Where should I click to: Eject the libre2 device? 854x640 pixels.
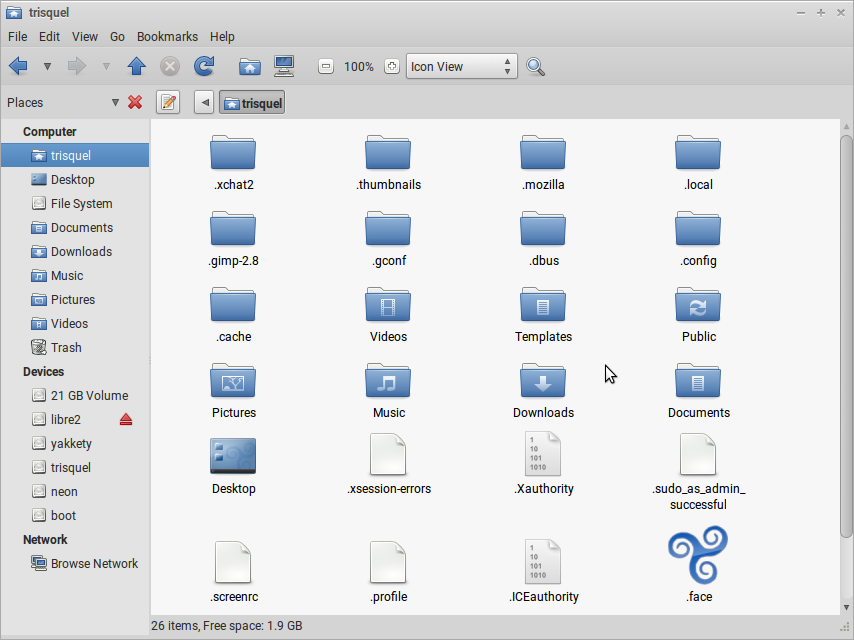tap(126, 419)
